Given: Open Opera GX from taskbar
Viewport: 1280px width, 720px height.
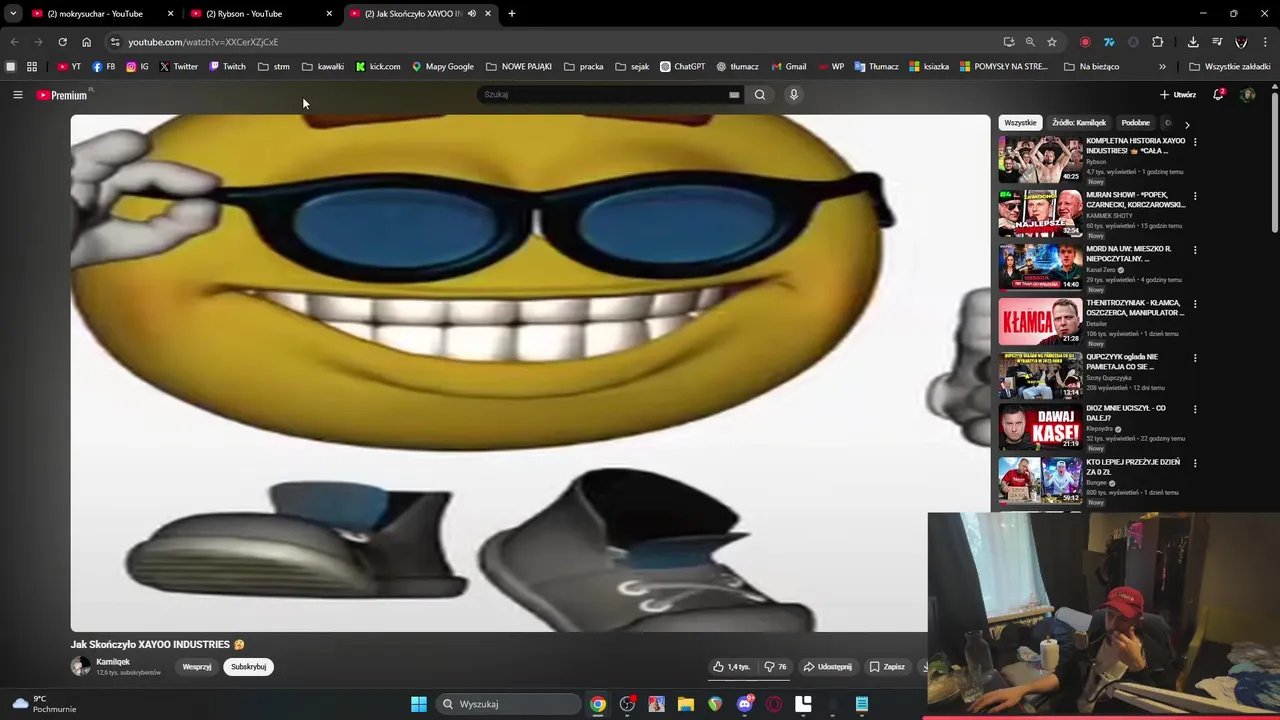Looking at the screenshot, I should coord(773,704).
